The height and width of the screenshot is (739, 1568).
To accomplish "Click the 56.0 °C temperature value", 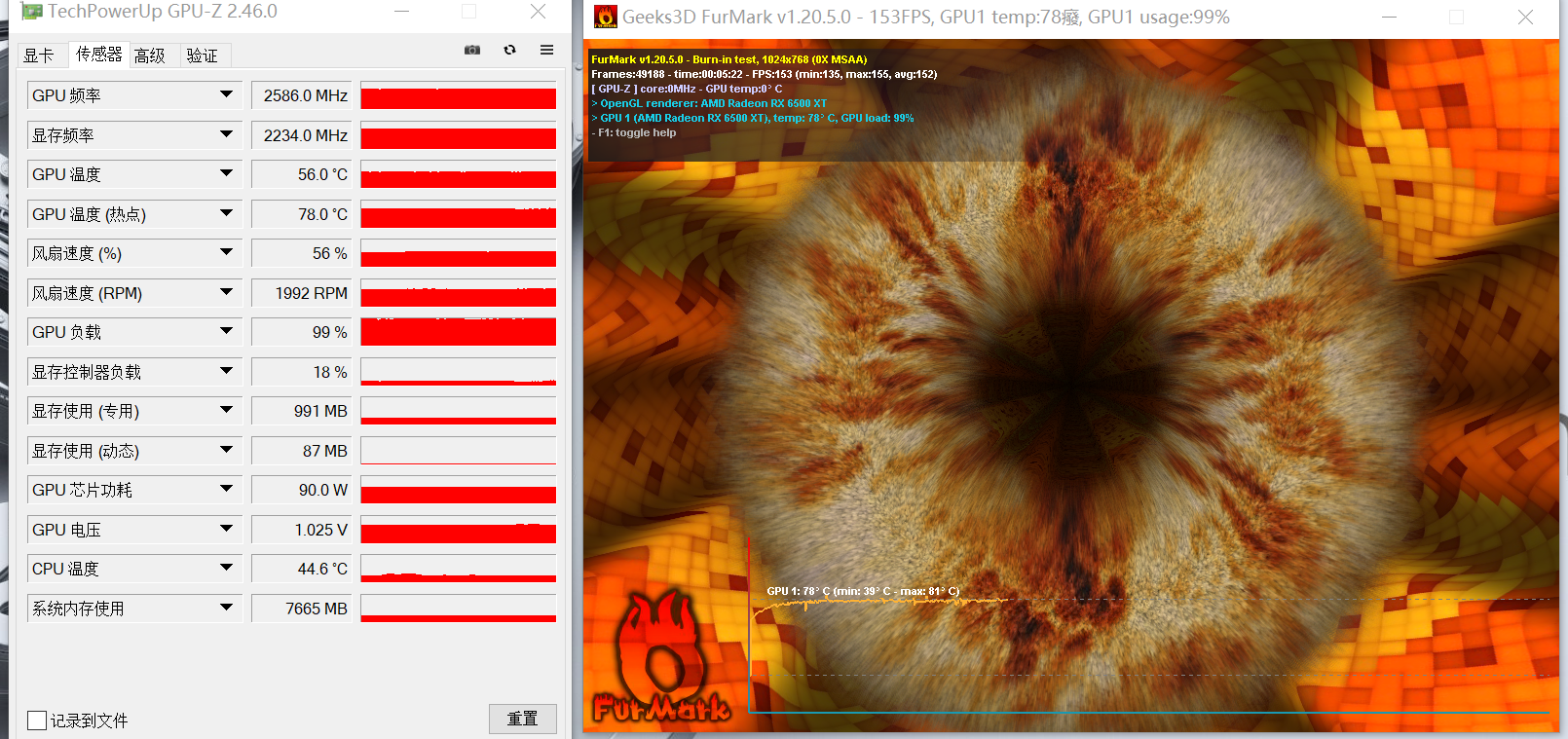I will point(302,174).
